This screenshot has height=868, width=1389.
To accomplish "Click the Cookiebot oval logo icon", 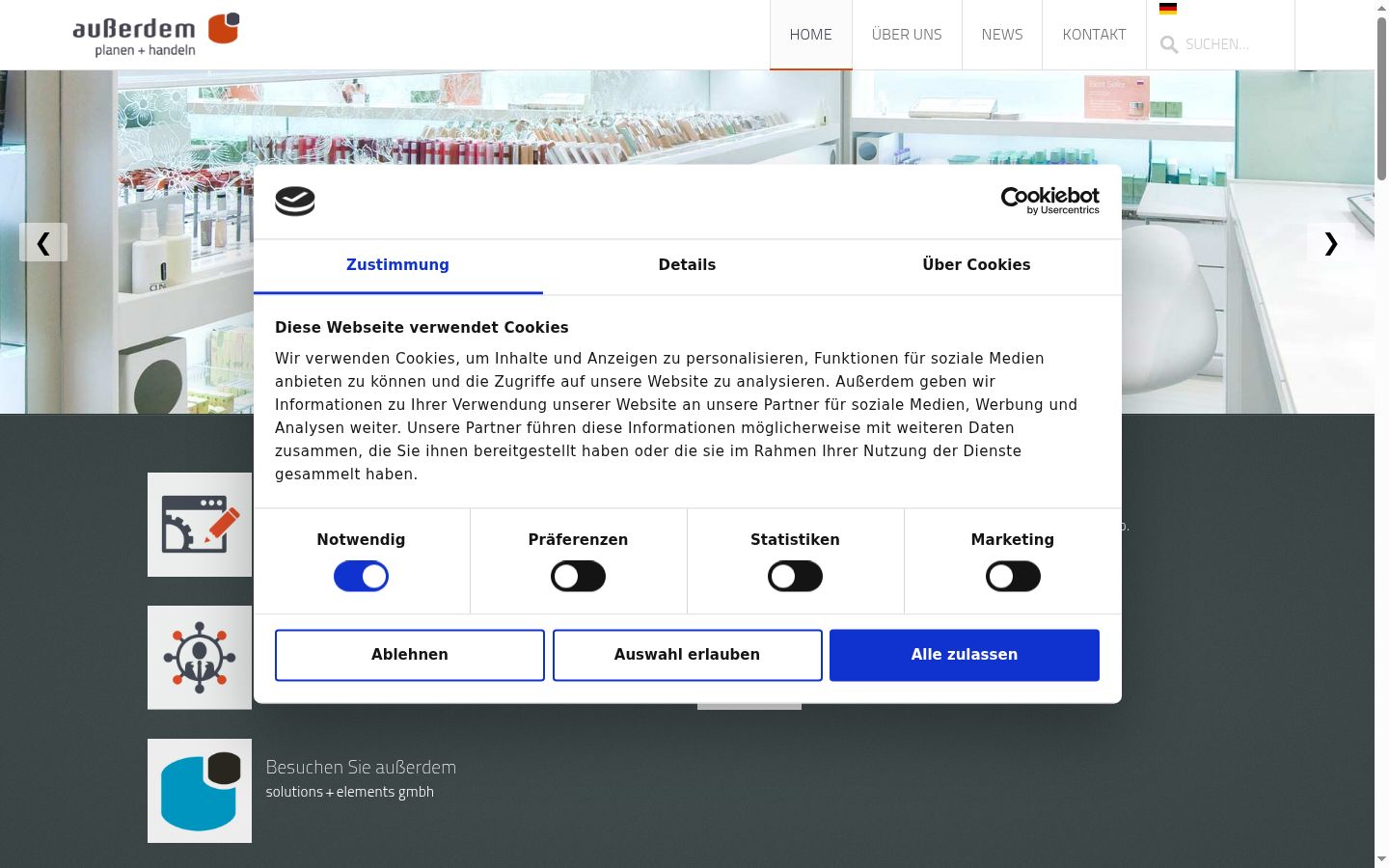I will pos(295,202).
